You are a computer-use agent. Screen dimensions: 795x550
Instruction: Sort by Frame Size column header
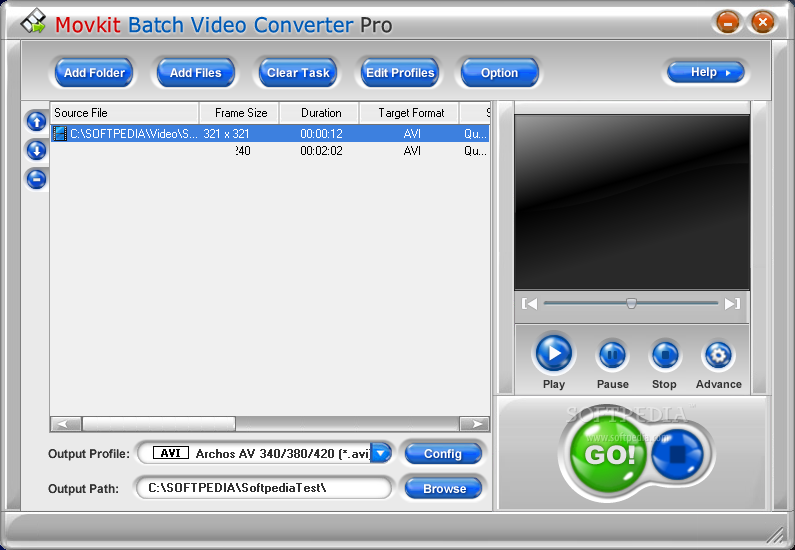pyautogui.click(x=239, y=113)
